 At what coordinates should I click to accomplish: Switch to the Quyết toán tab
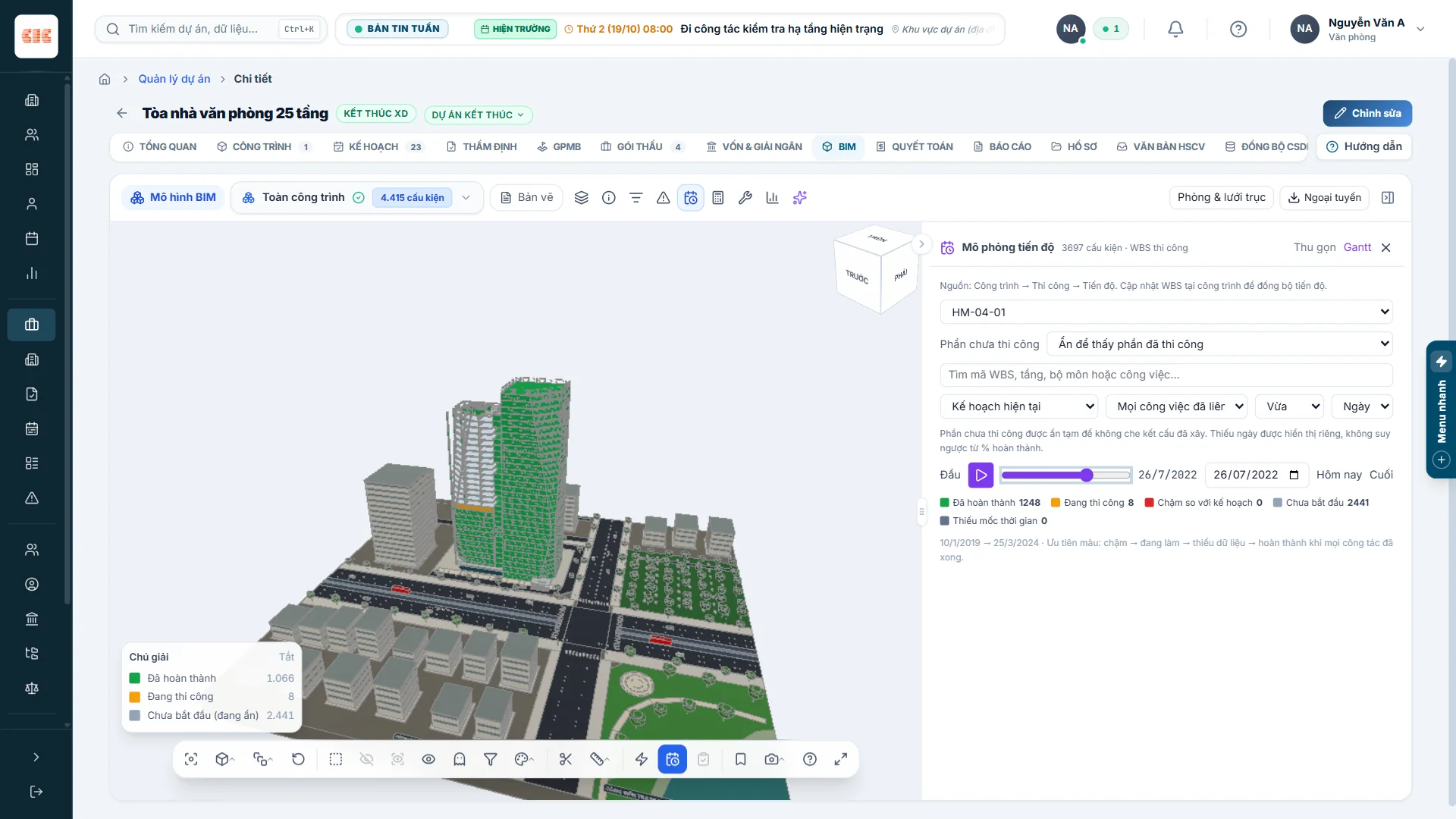(x=914, y=146)
